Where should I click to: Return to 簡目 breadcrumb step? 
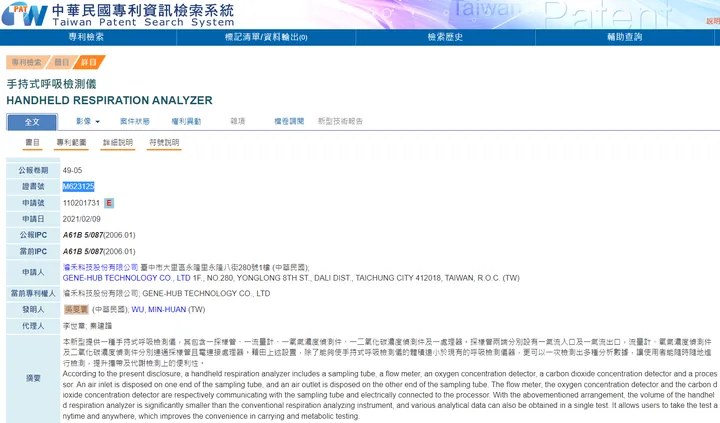(x=61, y=62)
